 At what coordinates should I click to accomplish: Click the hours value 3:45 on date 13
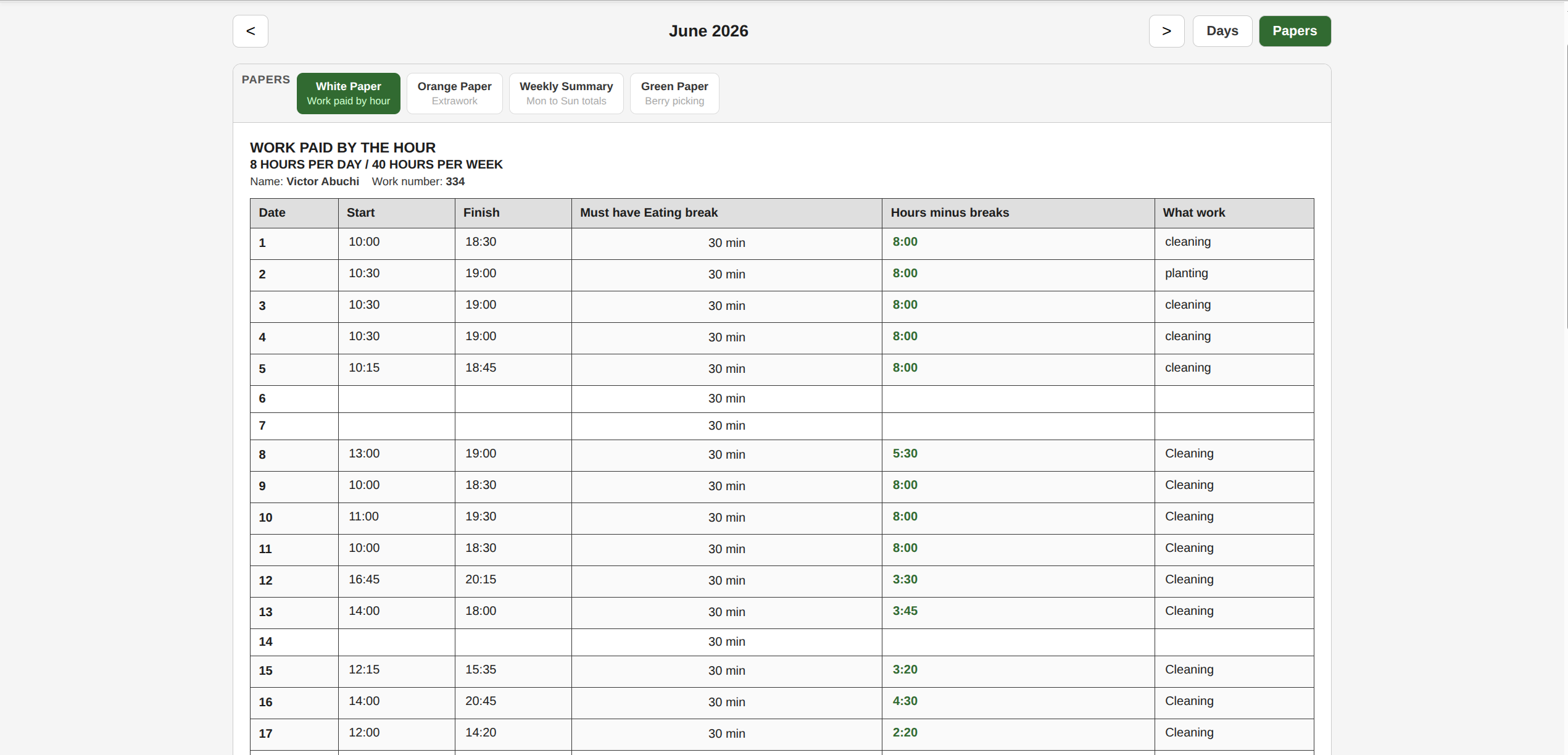[x=905, y=611]
